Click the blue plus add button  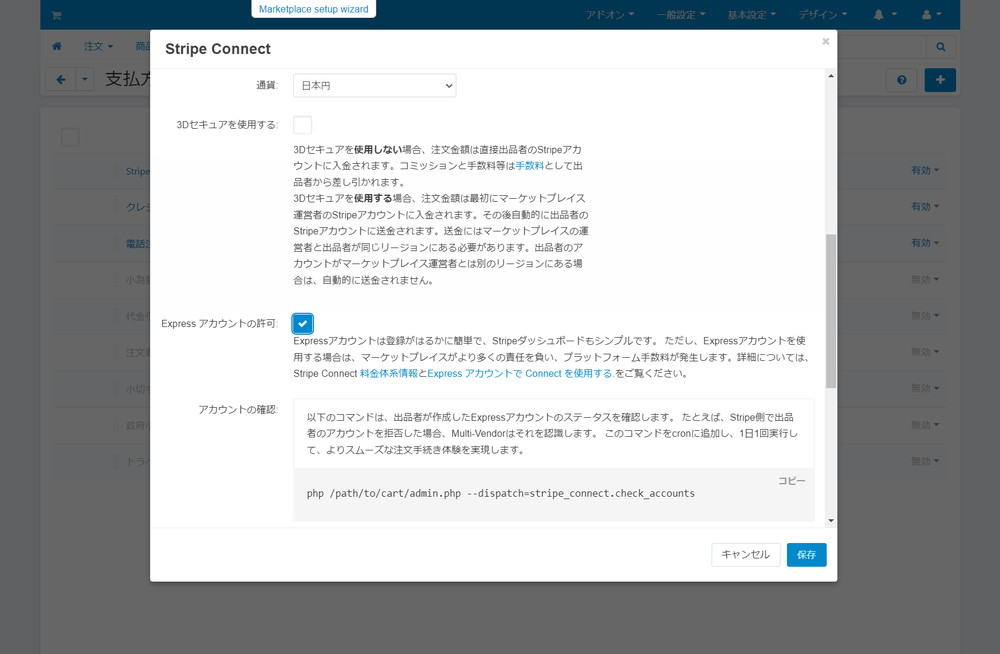[940, 80]
